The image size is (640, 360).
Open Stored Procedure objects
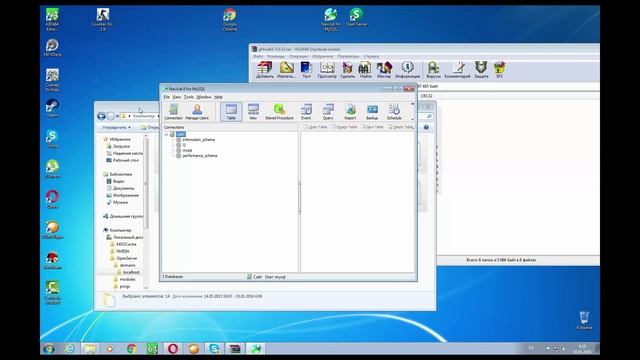pyautogui.click(x=279, y=111)
